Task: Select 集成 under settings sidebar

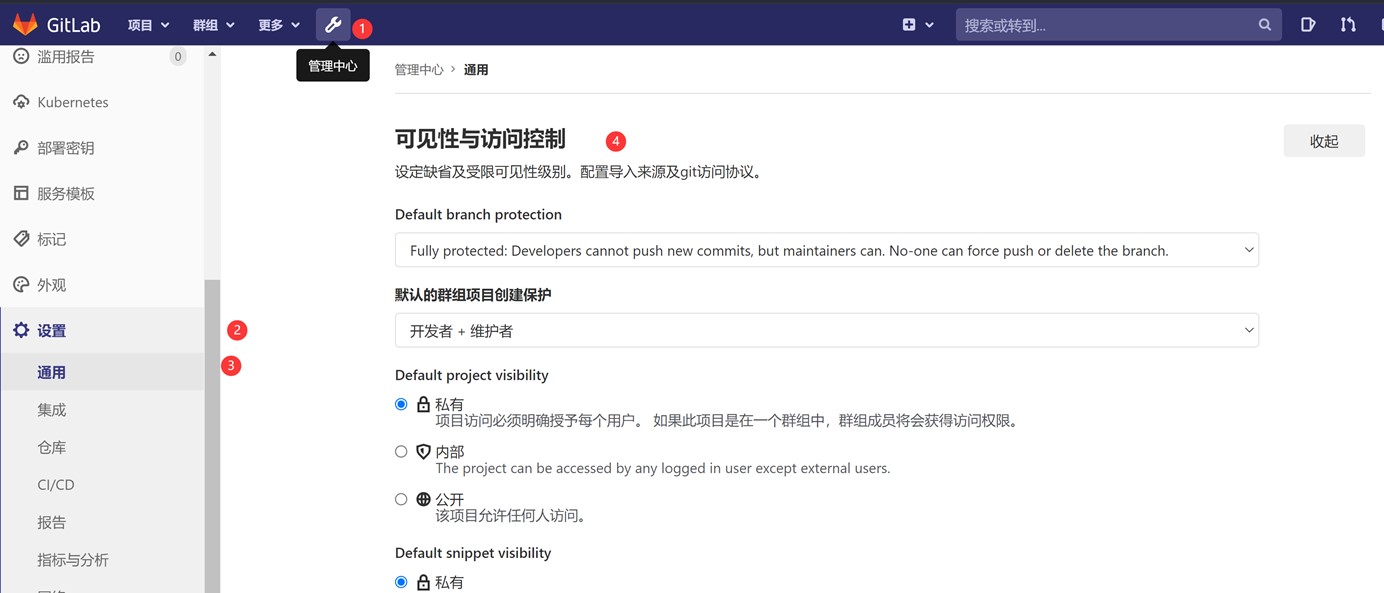Action: coord(52,410)
